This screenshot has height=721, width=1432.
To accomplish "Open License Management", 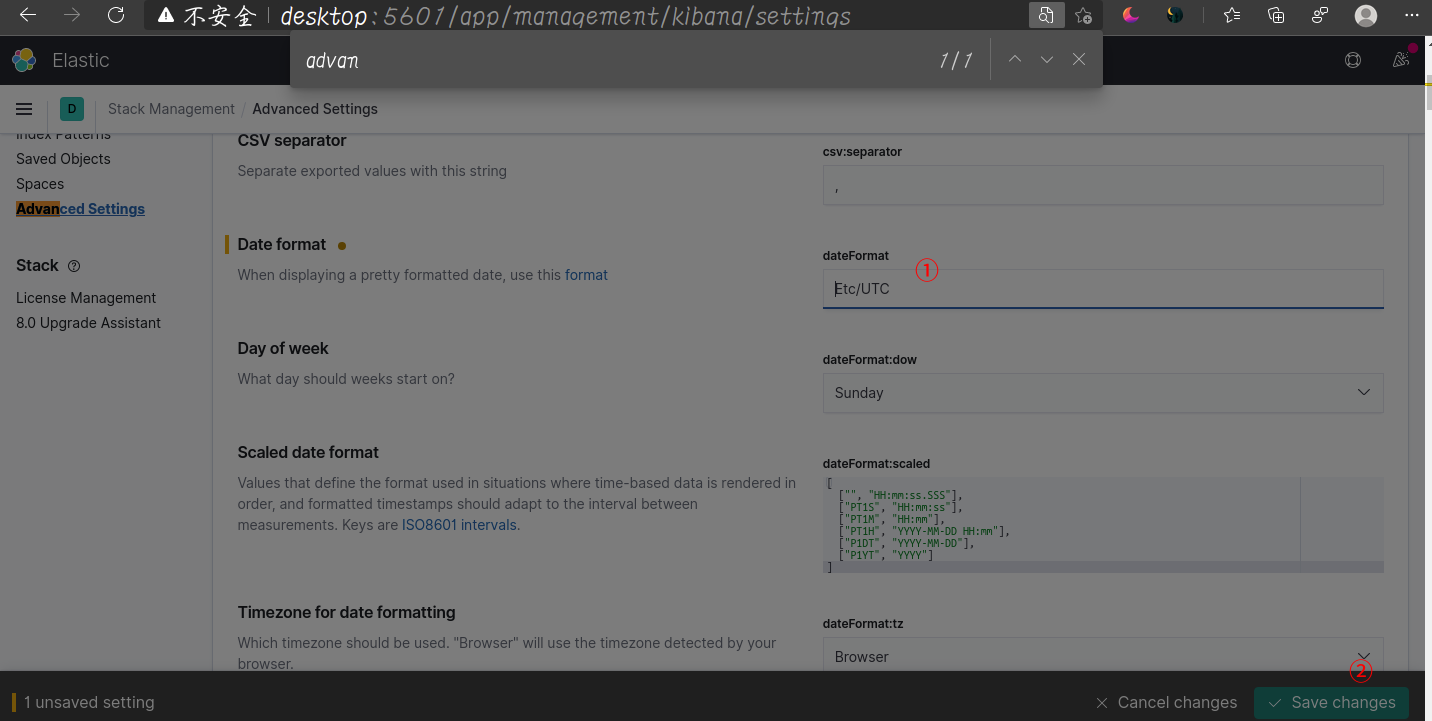I will [86, 297].
